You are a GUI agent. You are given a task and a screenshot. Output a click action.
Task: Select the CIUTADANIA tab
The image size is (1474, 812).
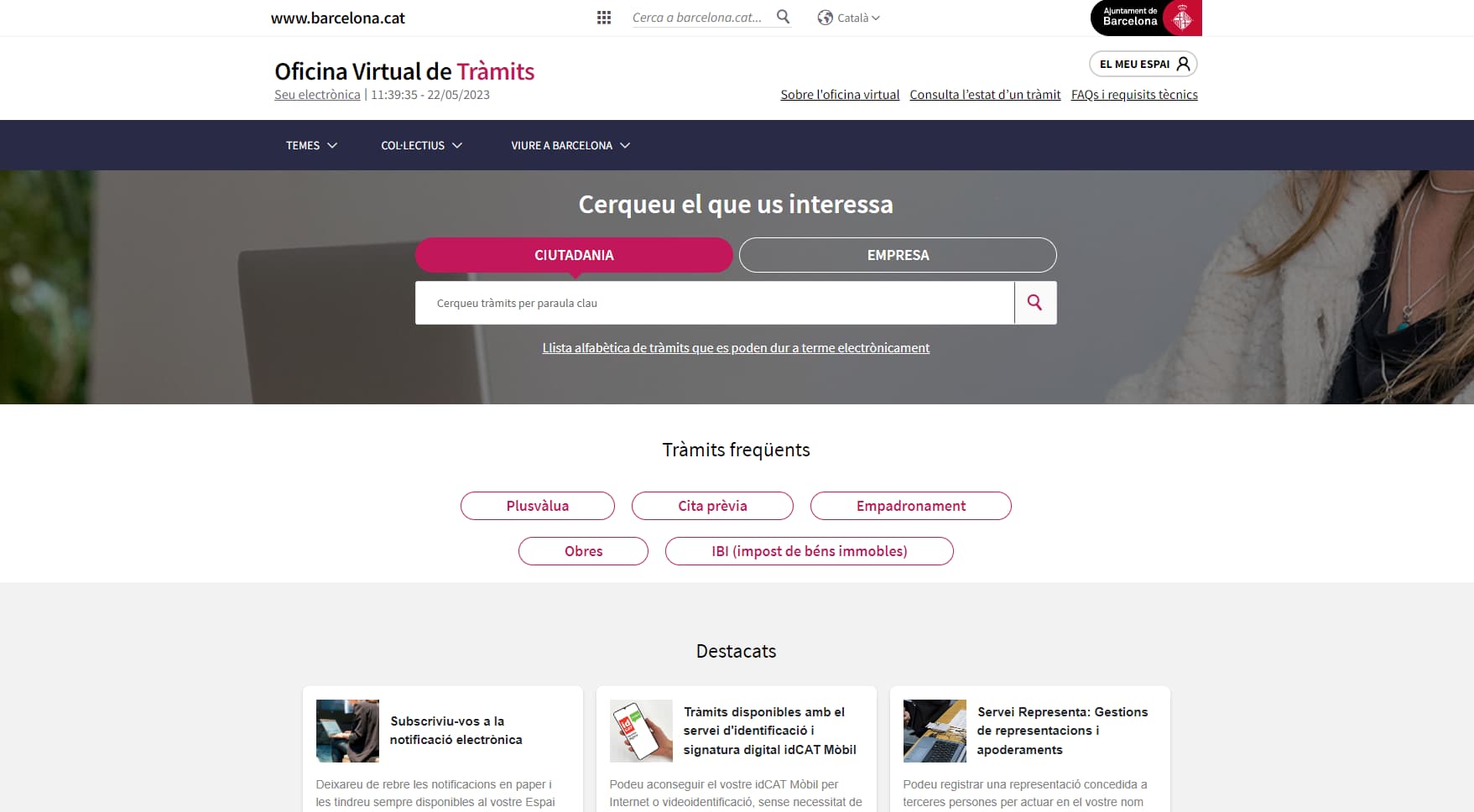[x=574, y=255]
